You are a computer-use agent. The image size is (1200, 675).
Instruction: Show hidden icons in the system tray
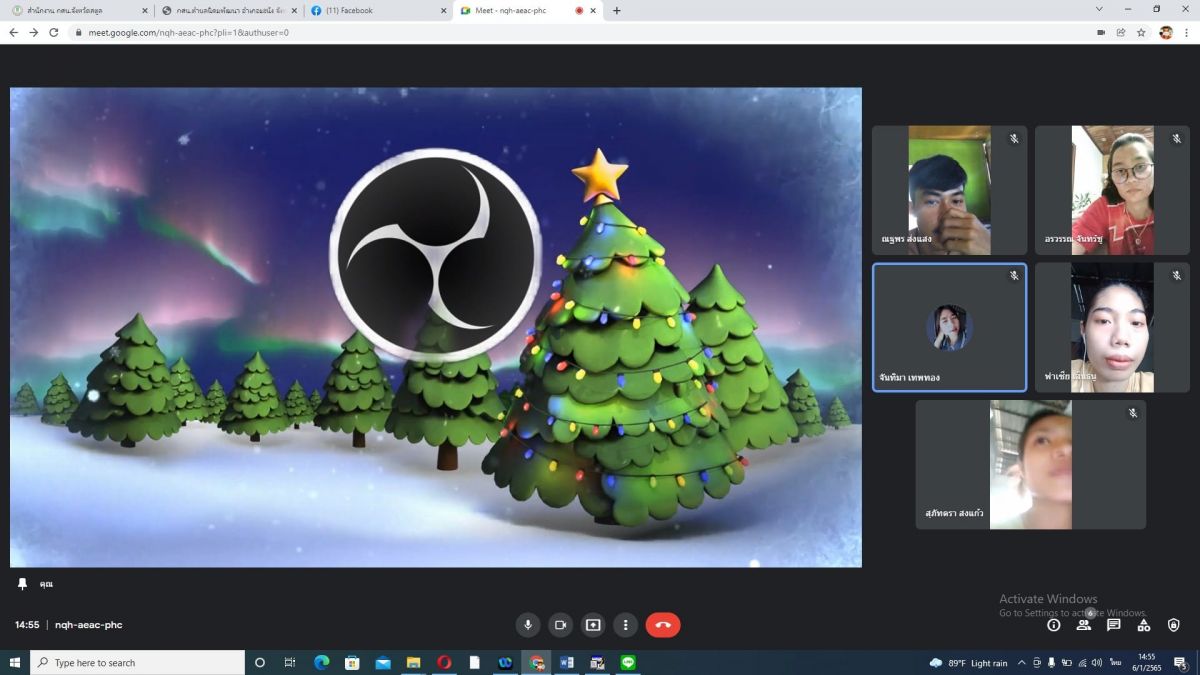point(1021,662)
